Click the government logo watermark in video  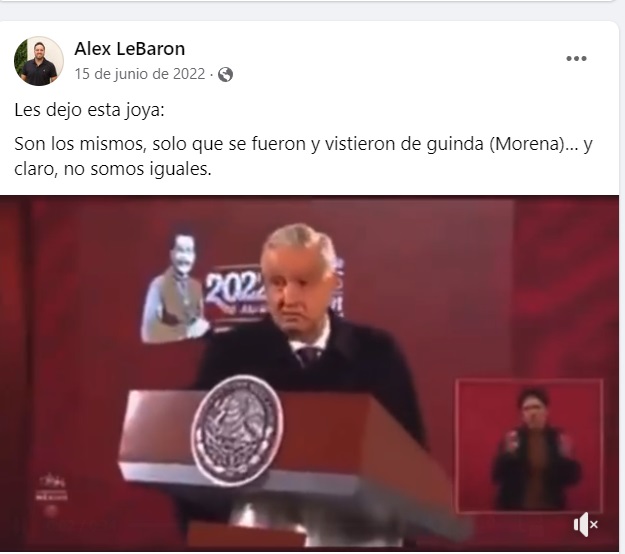pyautogui.click(x=51, y=493)
